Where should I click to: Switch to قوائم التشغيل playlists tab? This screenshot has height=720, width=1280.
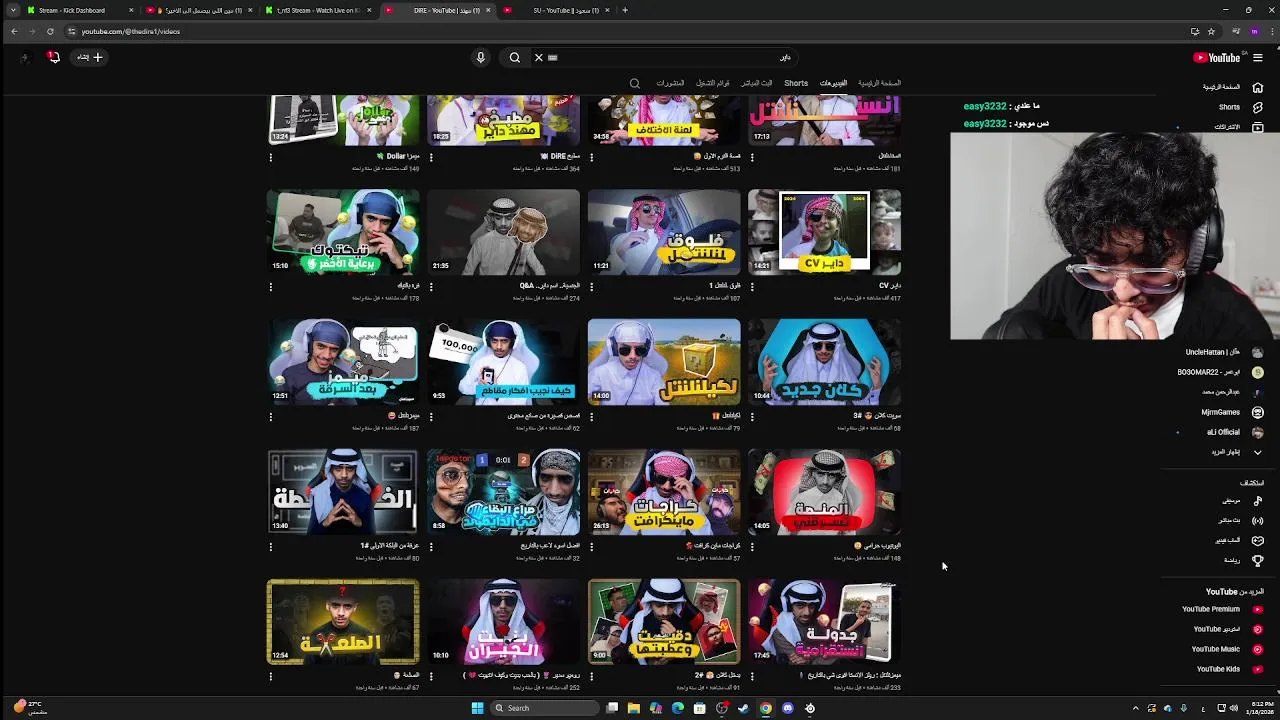[x=713, y=83]
